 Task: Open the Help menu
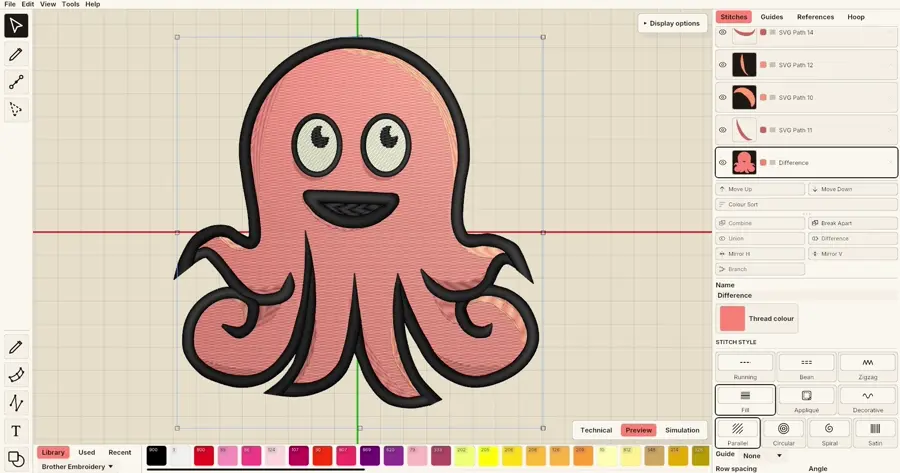click(x=92, y=4)
